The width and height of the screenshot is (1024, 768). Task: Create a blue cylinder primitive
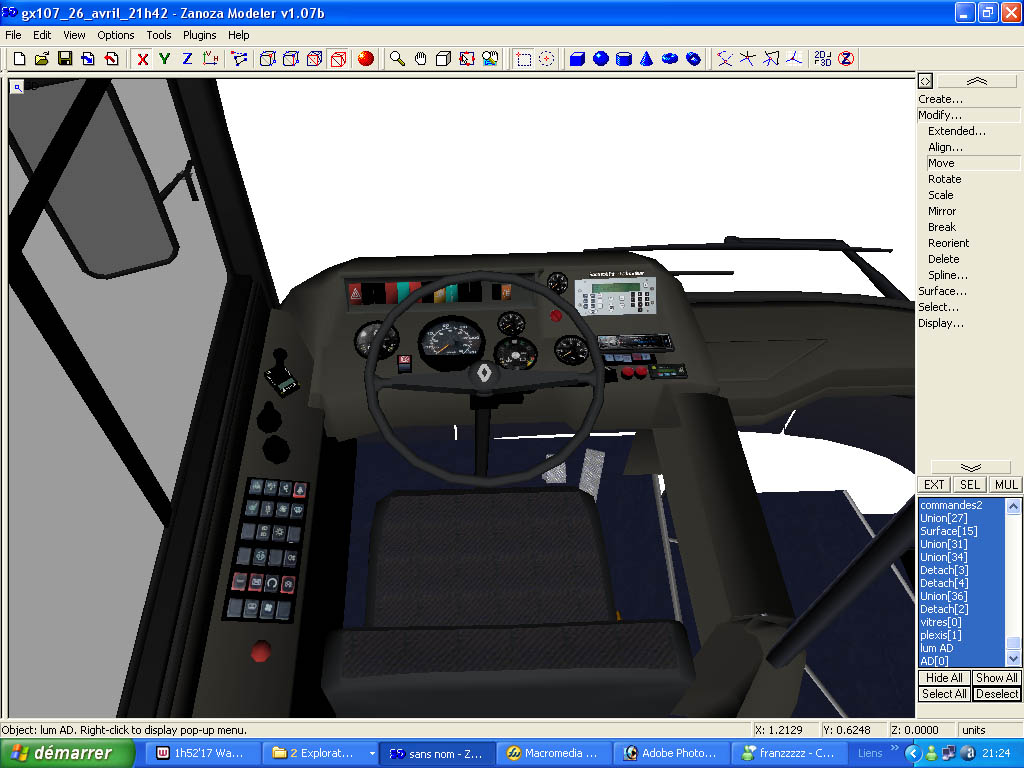tap(624, 59)
